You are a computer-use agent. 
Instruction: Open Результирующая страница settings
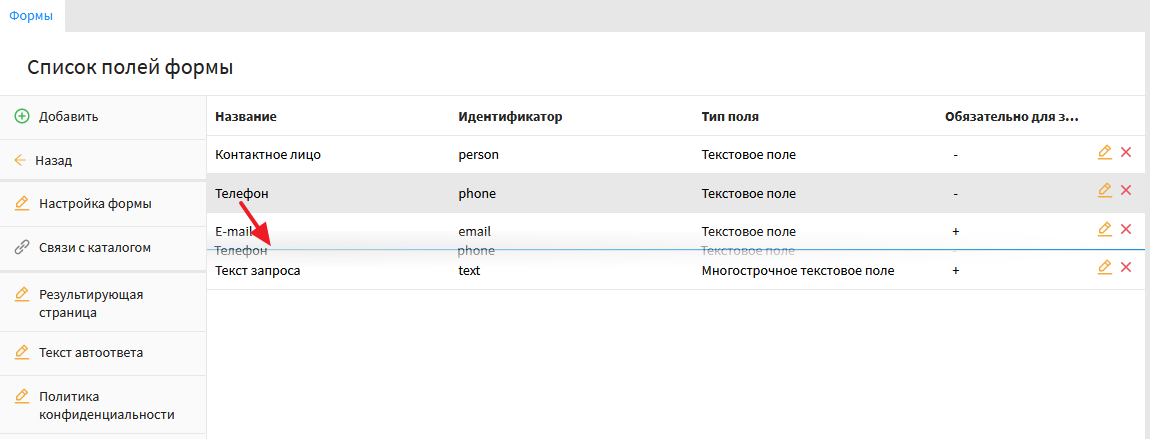92,303
